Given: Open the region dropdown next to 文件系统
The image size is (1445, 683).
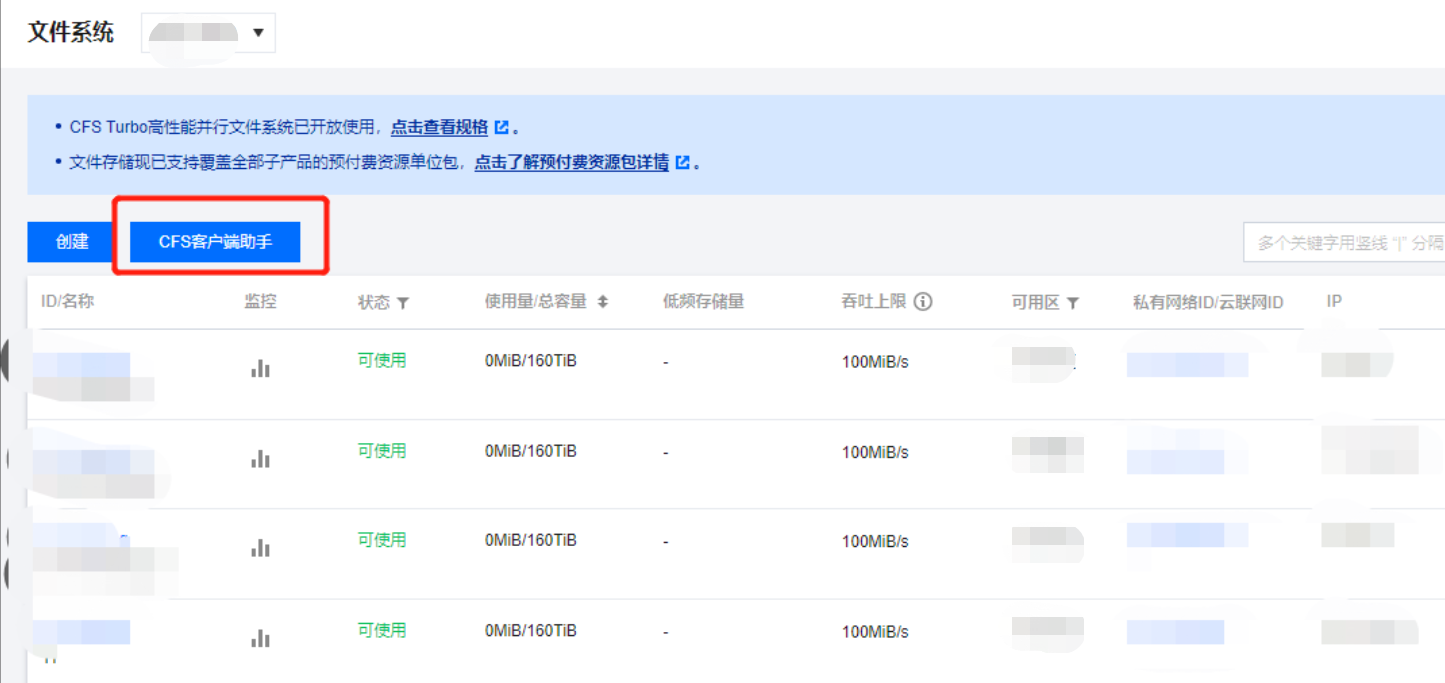Looking at the screenshot, I should point(209,33).
